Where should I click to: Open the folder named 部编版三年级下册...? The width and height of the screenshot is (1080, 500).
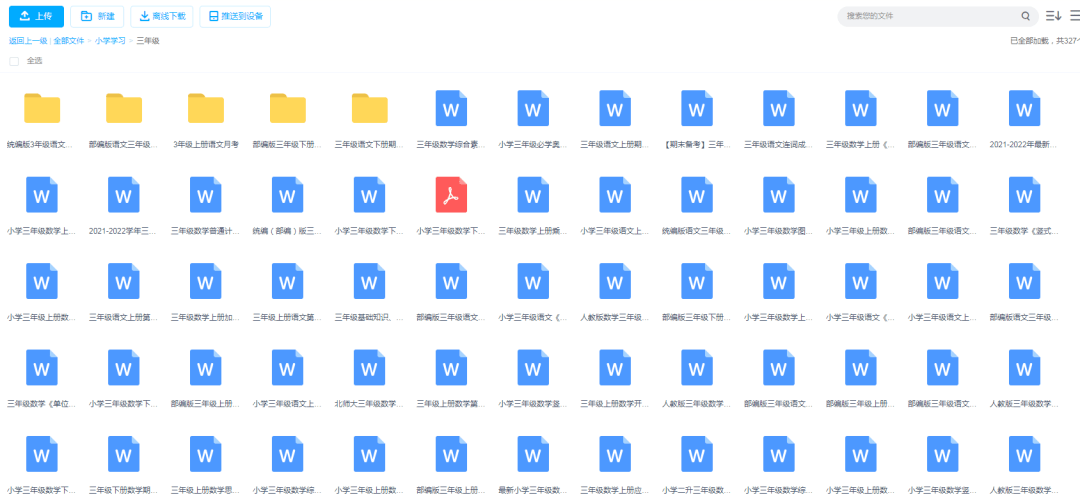(288, 108)
